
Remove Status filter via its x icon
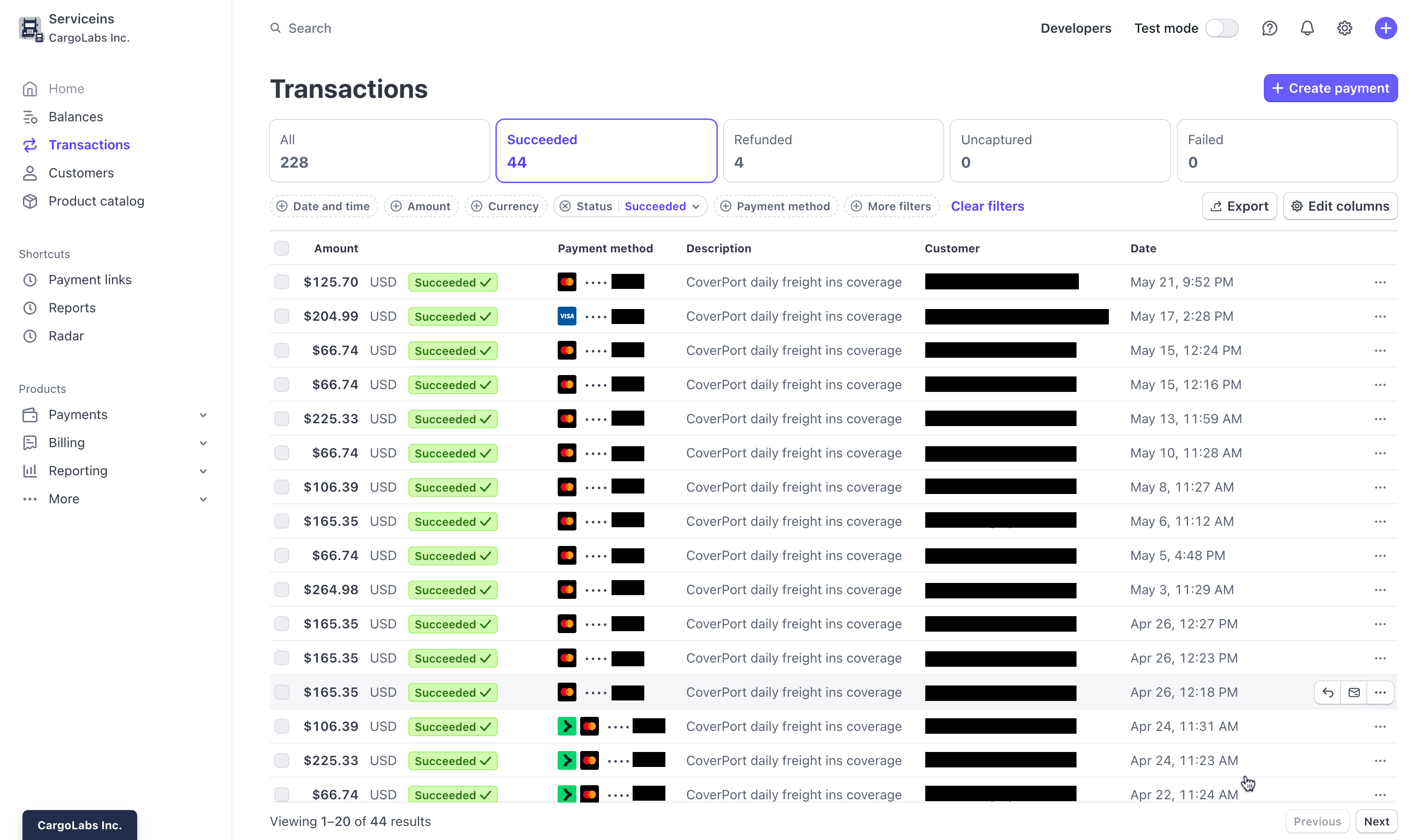click(x=565, y=206)
